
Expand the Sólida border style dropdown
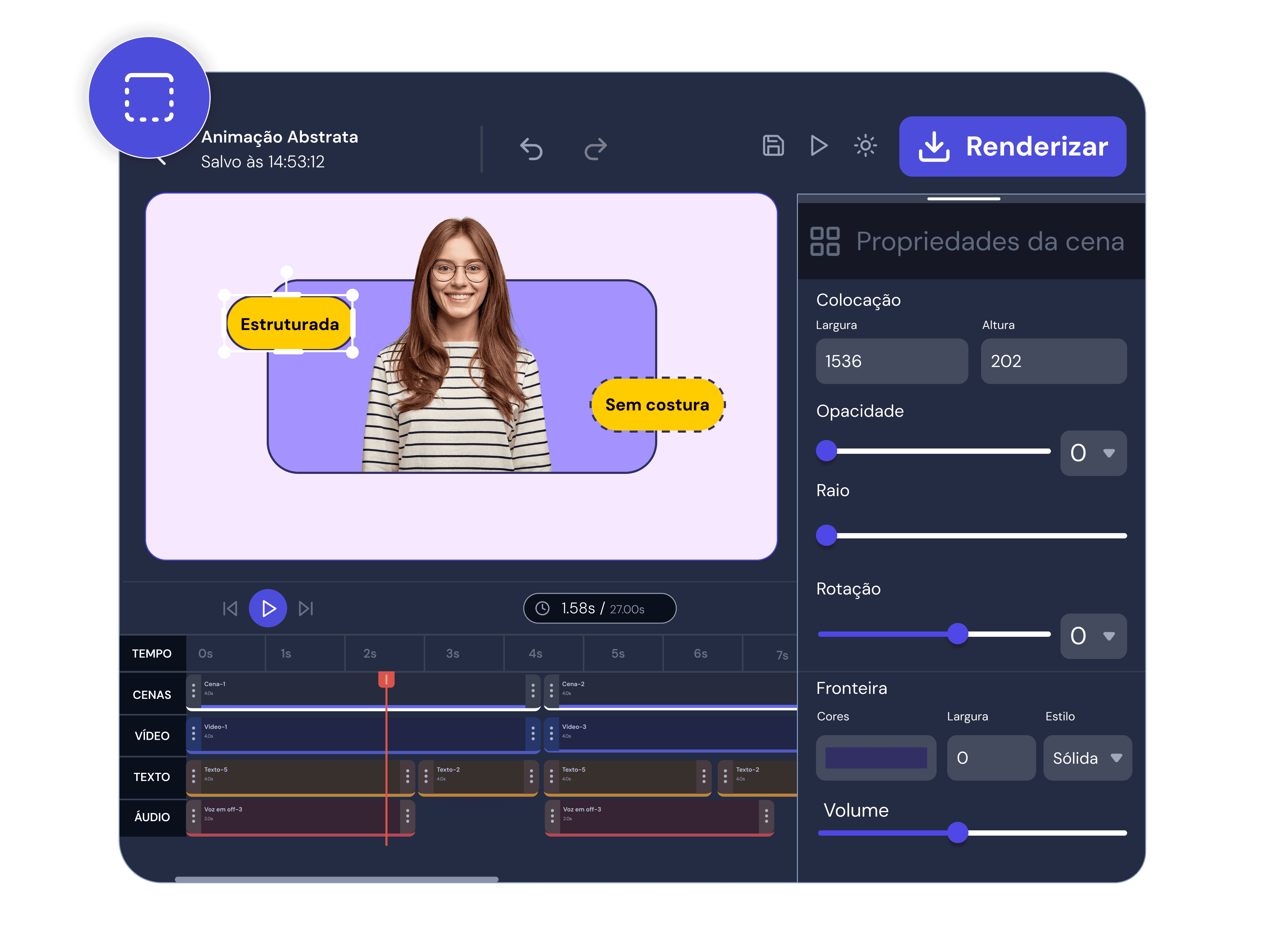[x=1087, y=758]
